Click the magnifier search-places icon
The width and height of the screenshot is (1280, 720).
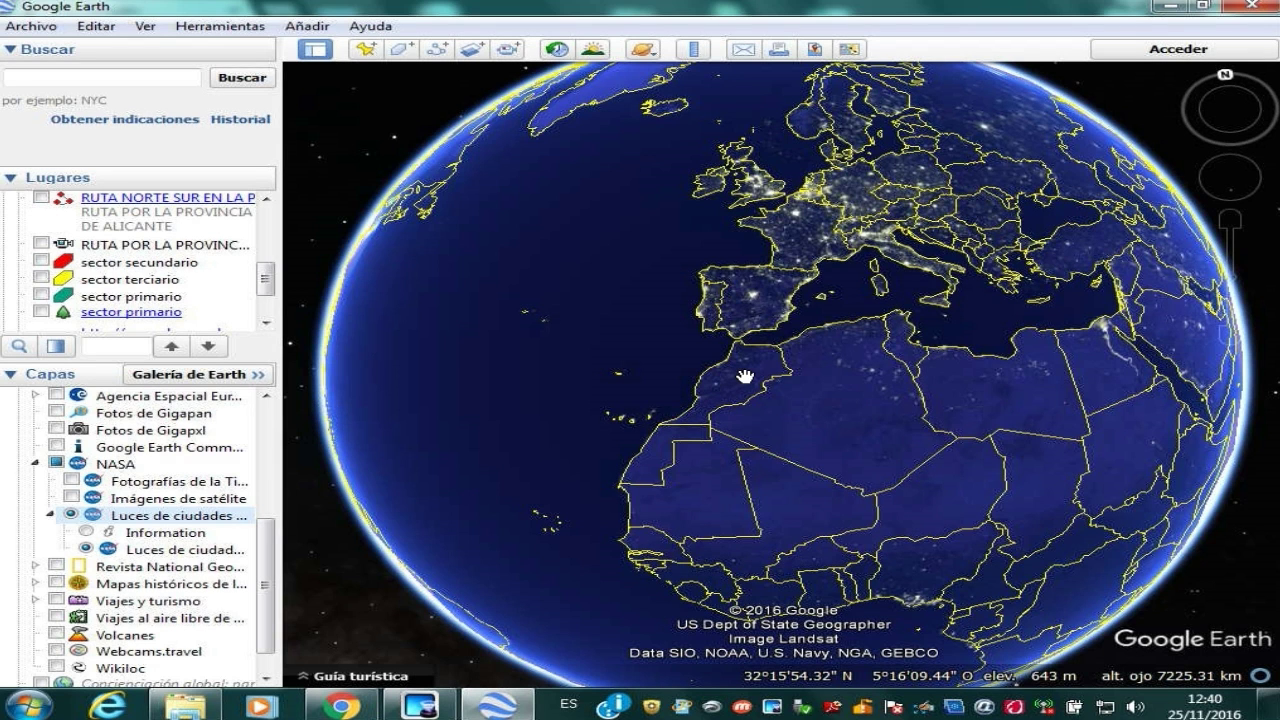(19, 346)
